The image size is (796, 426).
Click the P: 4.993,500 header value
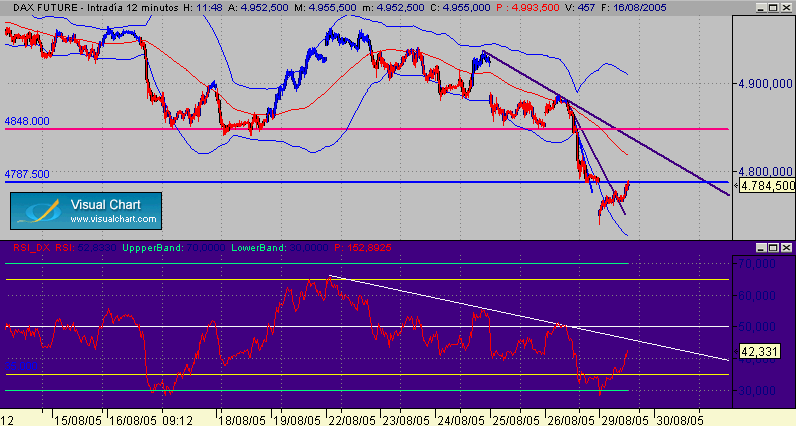click(527, 8)
